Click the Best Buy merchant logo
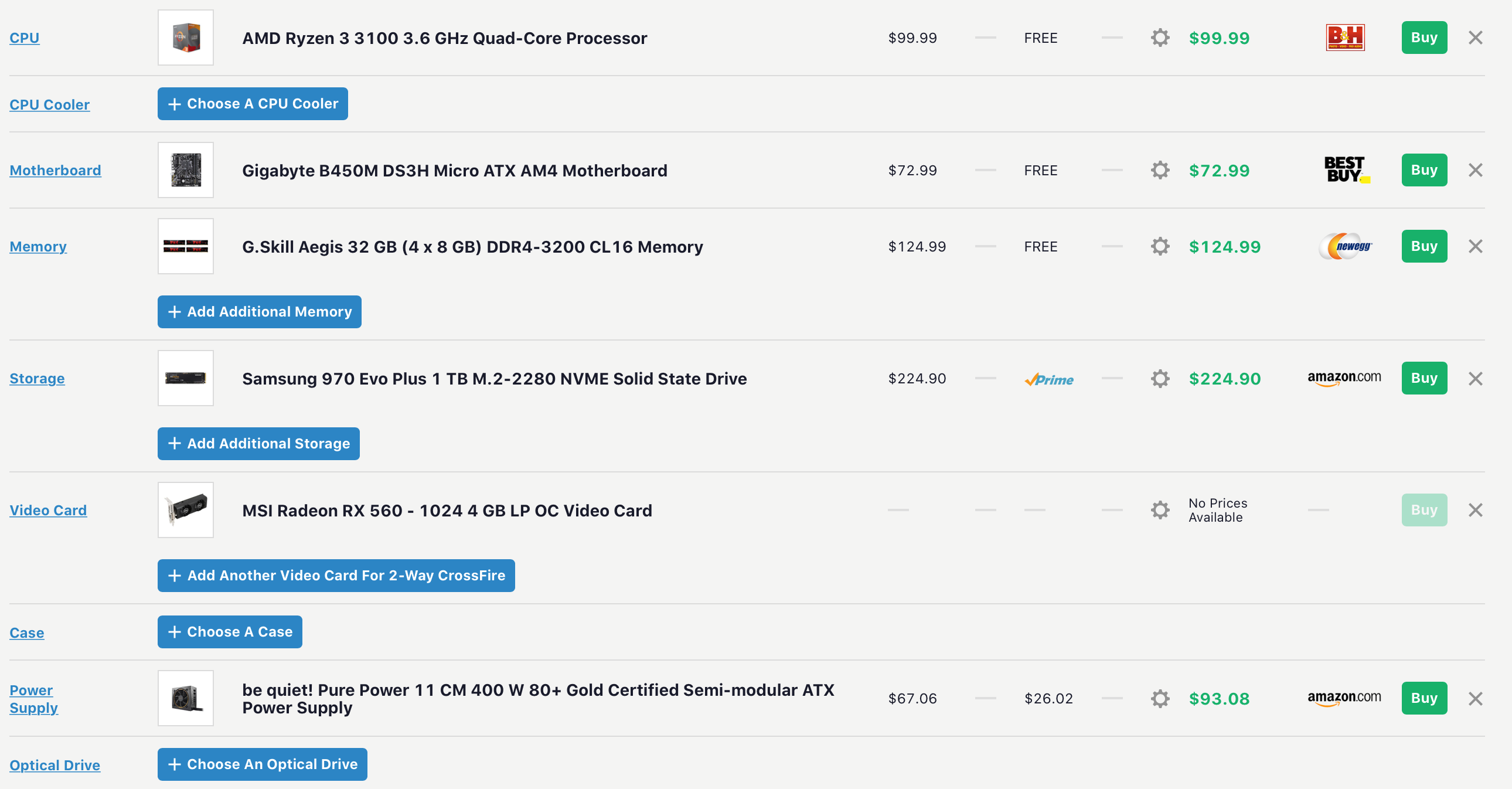1512x789 pixels. pos(1347,169)
